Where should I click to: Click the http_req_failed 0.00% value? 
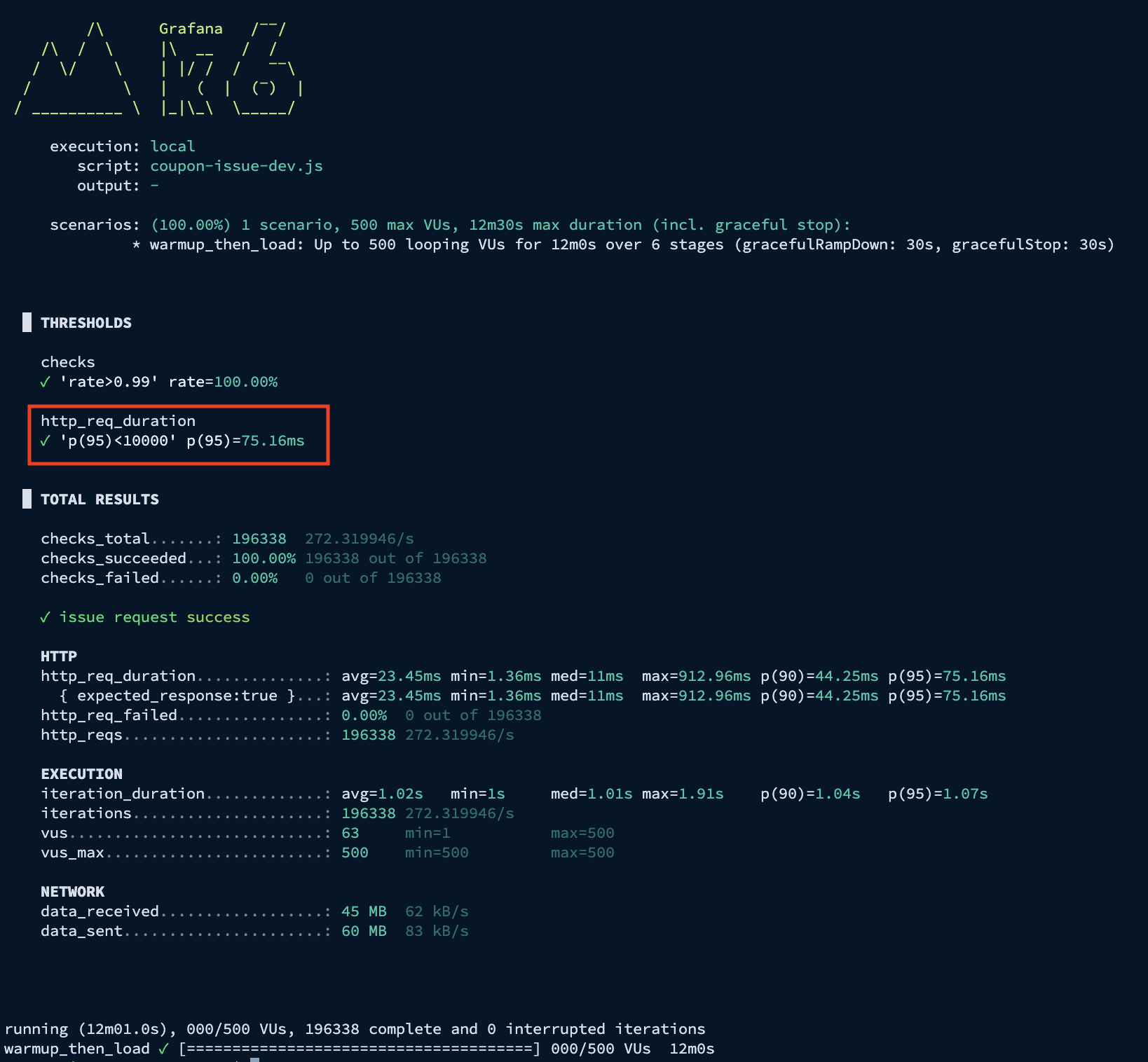(x=364, y=715)
